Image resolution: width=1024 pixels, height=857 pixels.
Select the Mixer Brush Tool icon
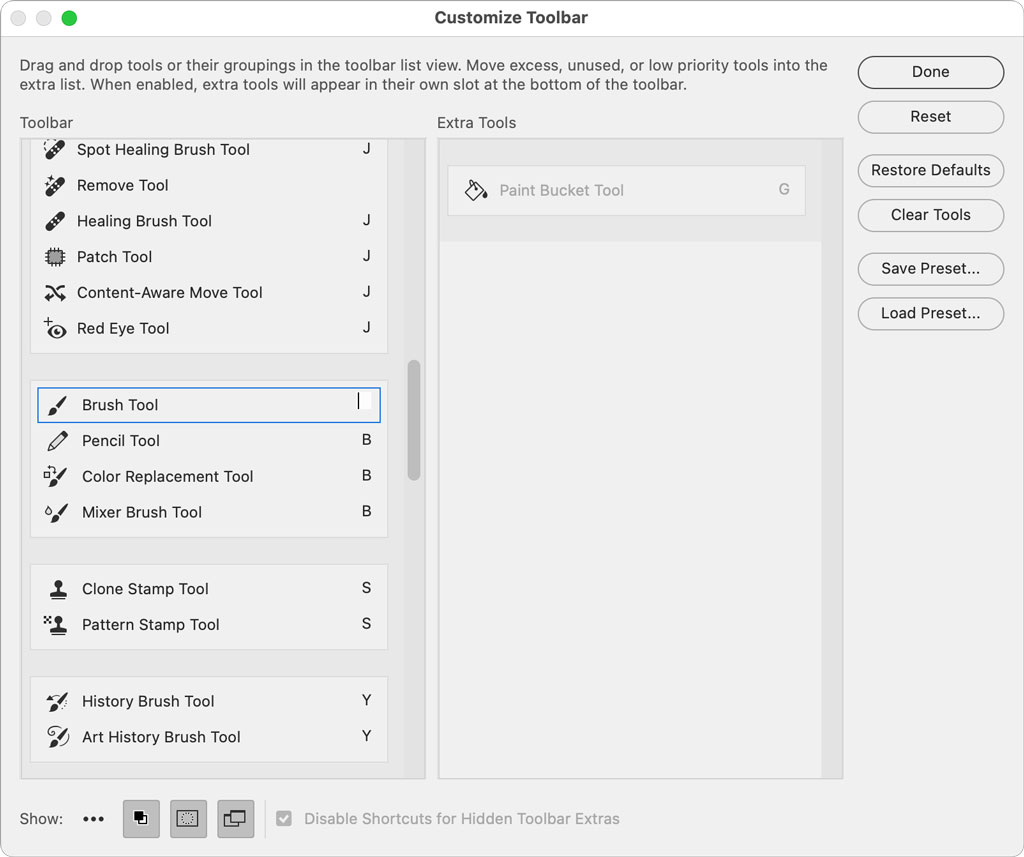56,512
